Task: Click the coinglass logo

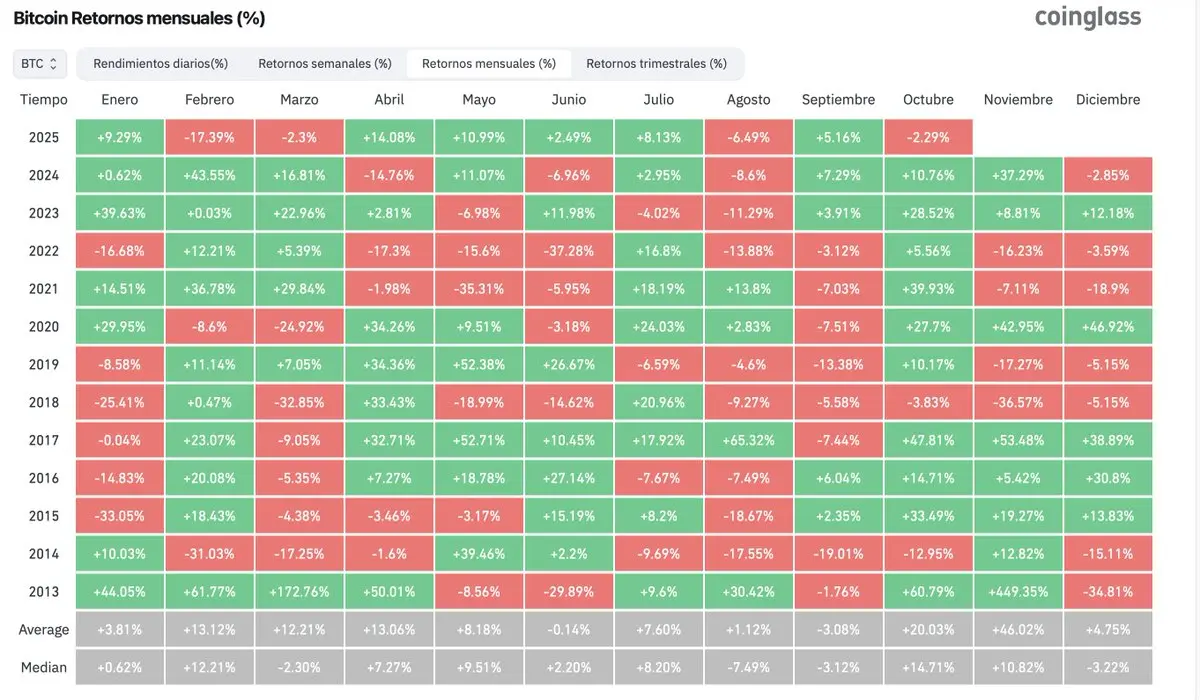Action: pyautogui.click(x=1087, y=17)
